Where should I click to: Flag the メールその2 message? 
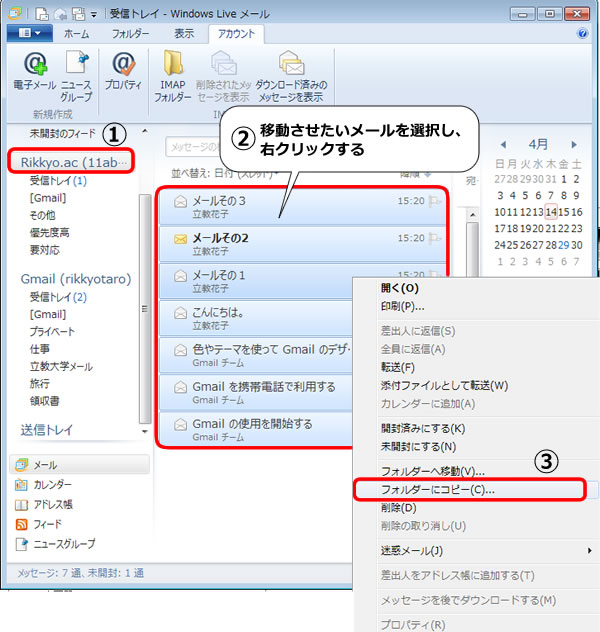tap(434, 239)
